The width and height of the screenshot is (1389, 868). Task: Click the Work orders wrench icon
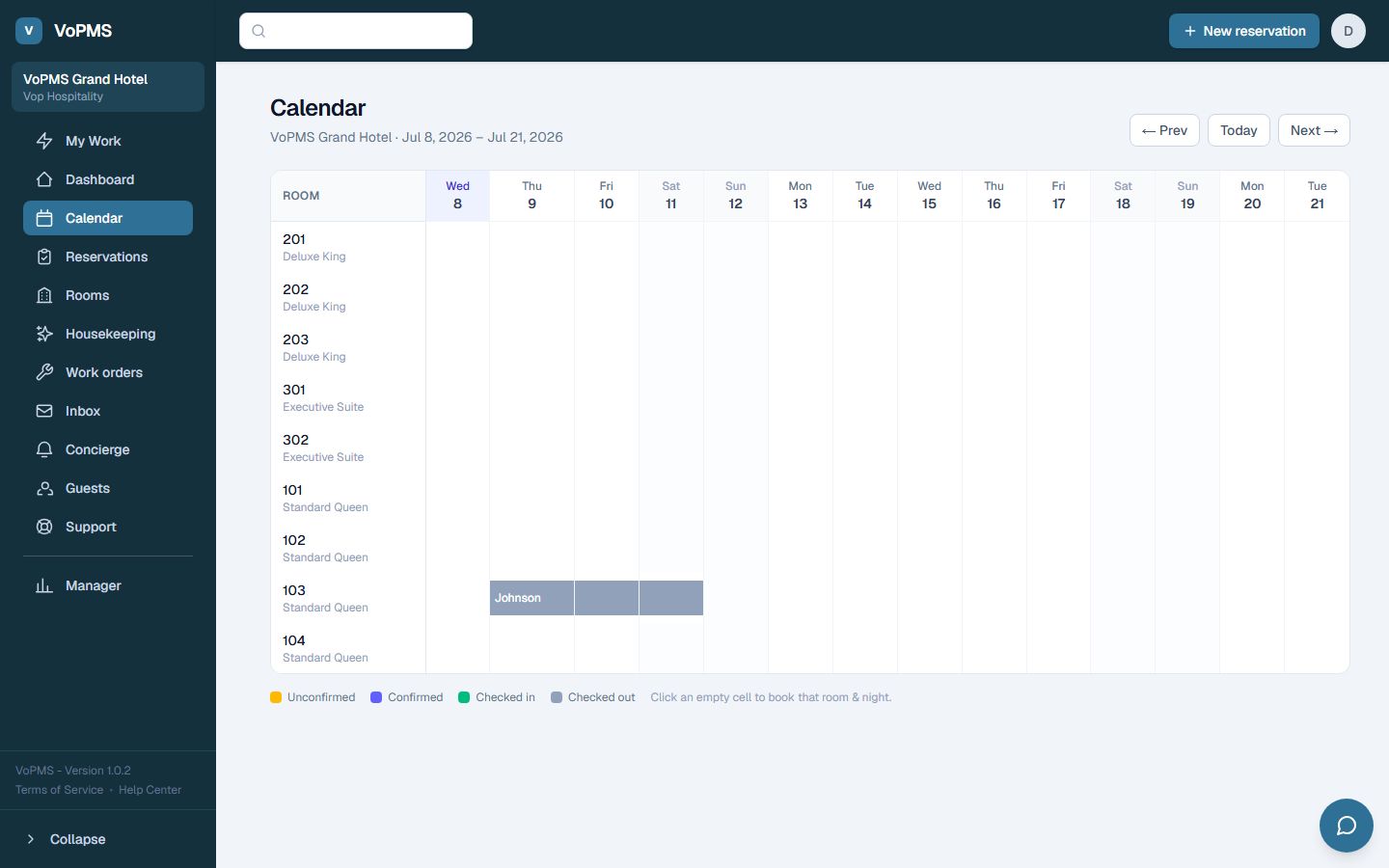pos(44,372)
